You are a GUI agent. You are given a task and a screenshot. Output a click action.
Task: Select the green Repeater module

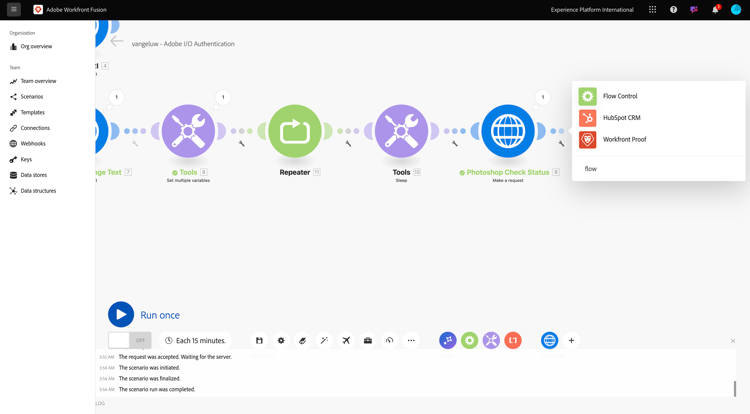coord(295,131)
